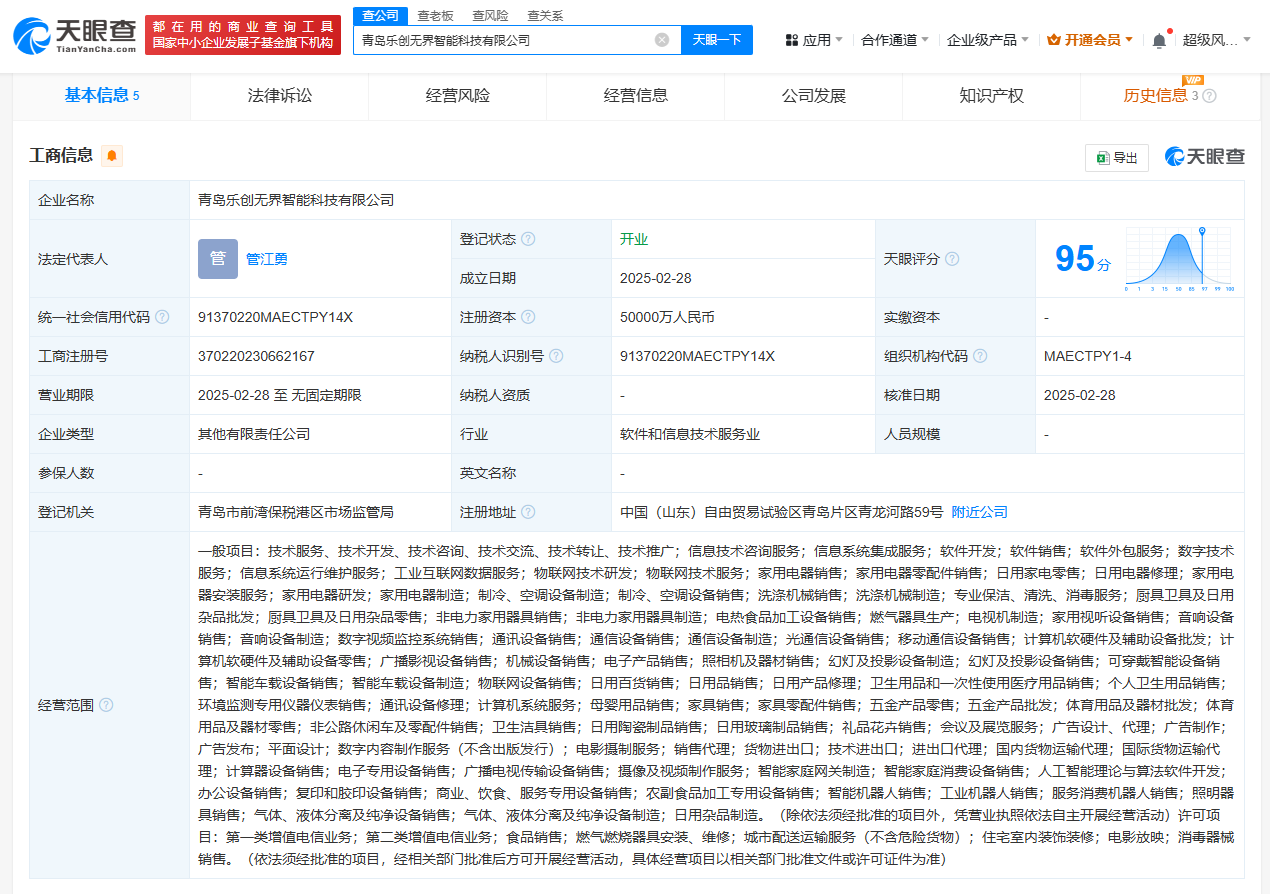
Task: Switch to the 法律诉讼 tab
Action: click(x=280, y=96)
